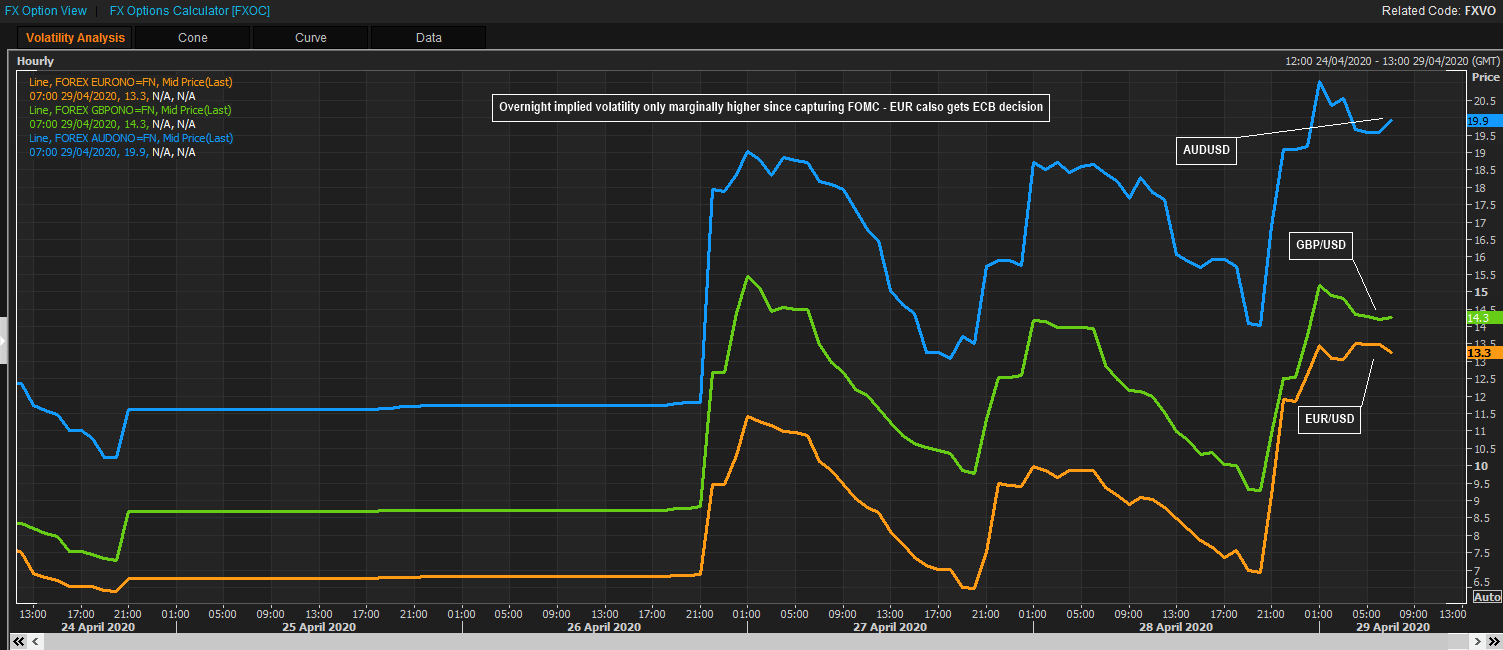Viewport: 1503px width, 650px height.
Task: Open the Hourly interval selector
Action: click(36, 61)
